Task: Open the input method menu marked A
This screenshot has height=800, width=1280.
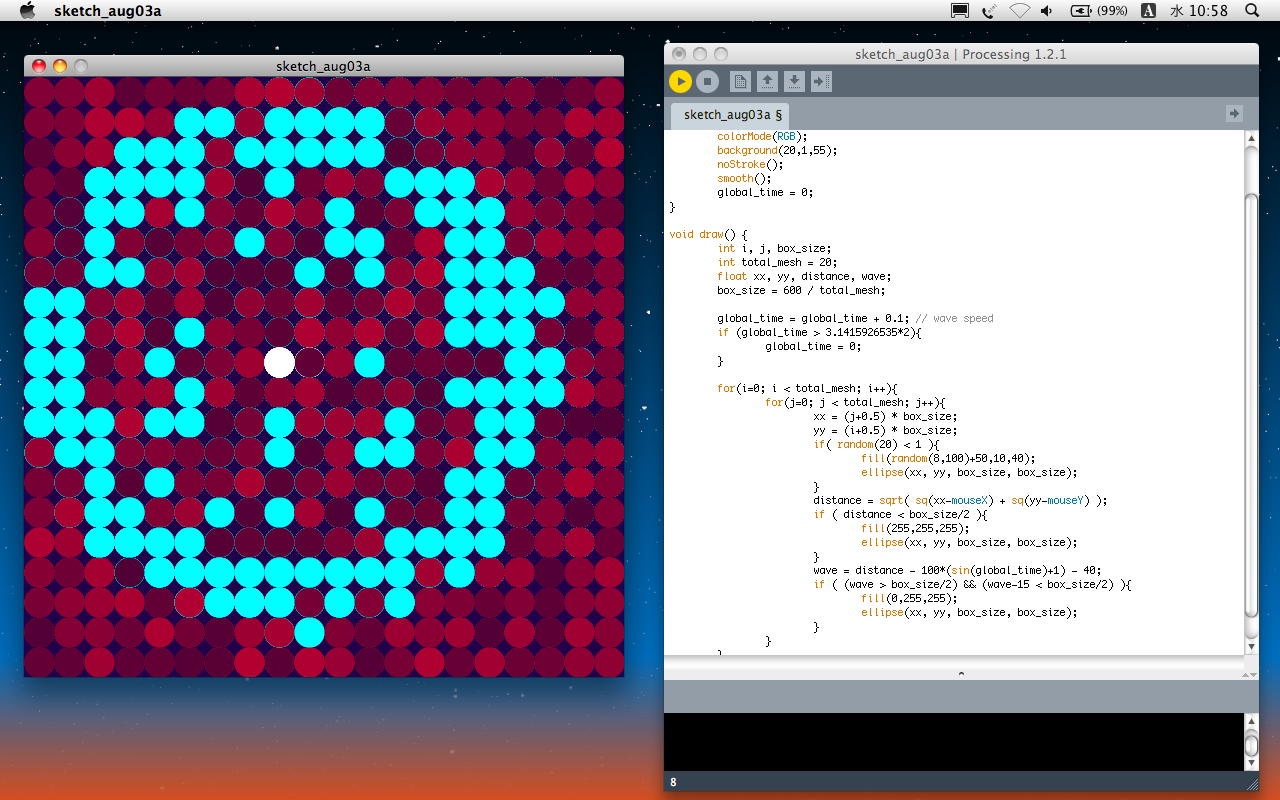Action: click(x=1149, y=11)
